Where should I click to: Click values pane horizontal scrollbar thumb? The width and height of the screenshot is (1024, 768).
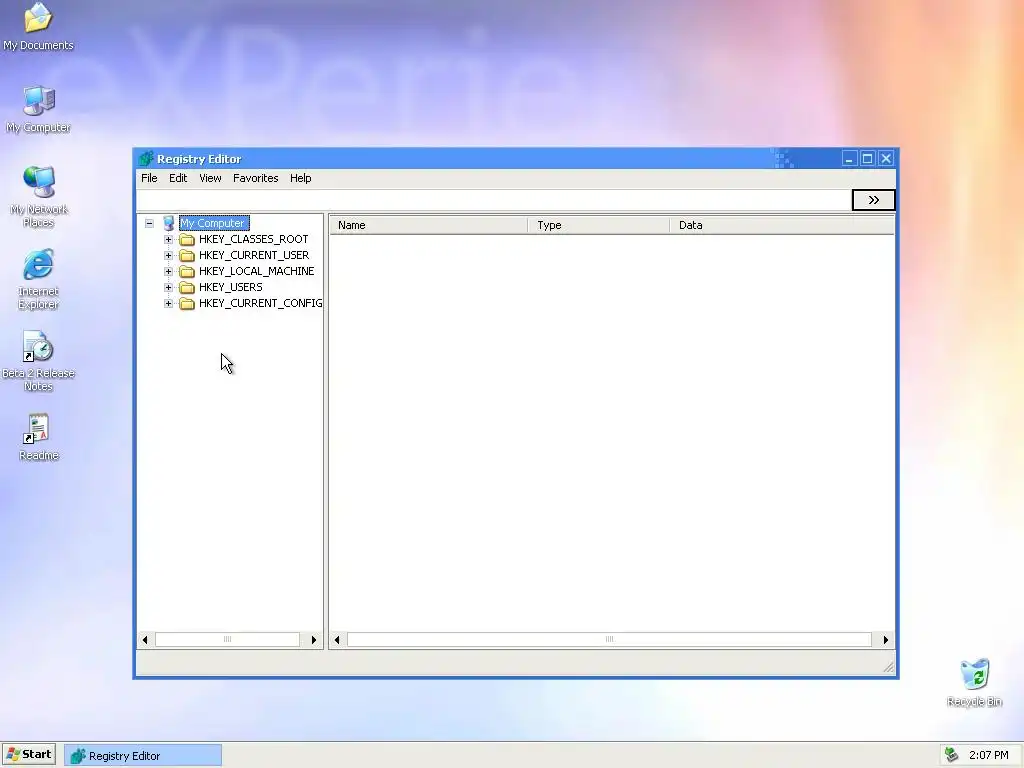609,640
